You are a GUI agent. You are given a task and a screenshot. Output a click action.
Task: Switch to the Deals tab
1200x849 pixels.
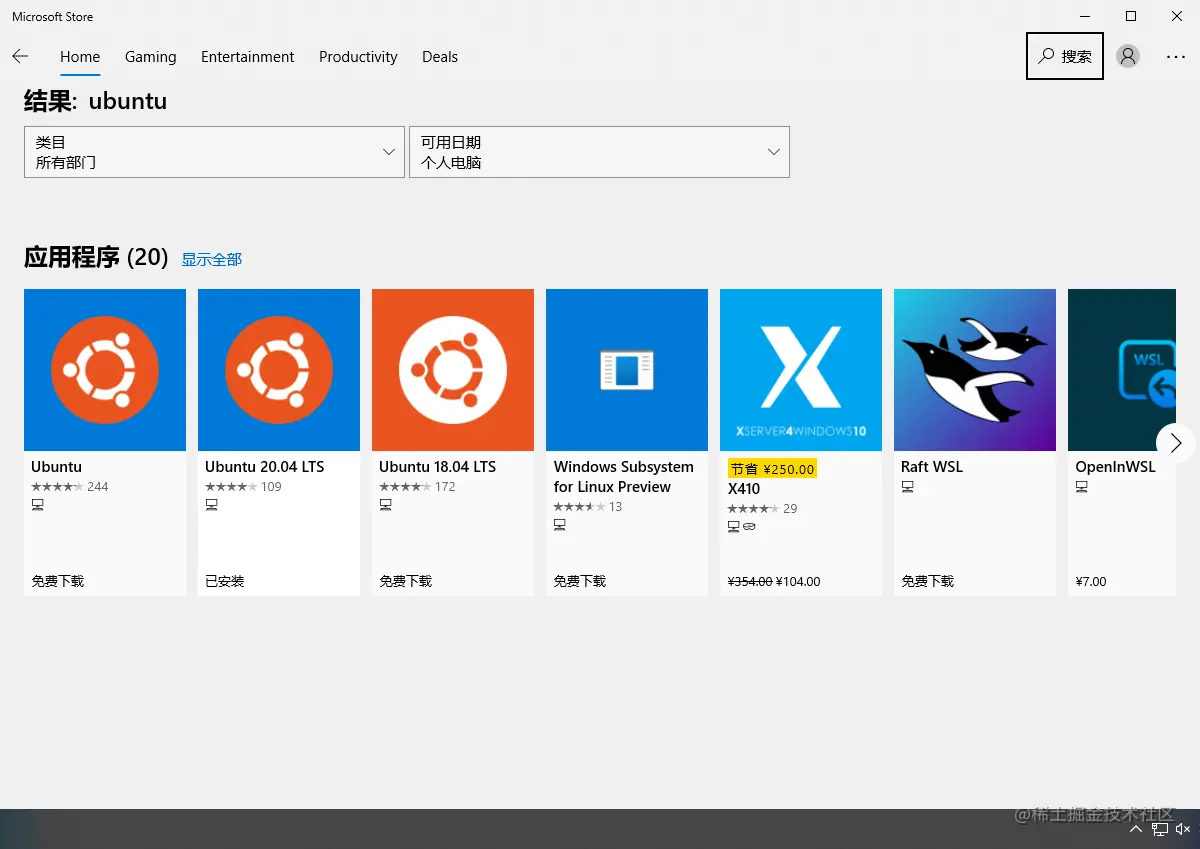(440, 57)
